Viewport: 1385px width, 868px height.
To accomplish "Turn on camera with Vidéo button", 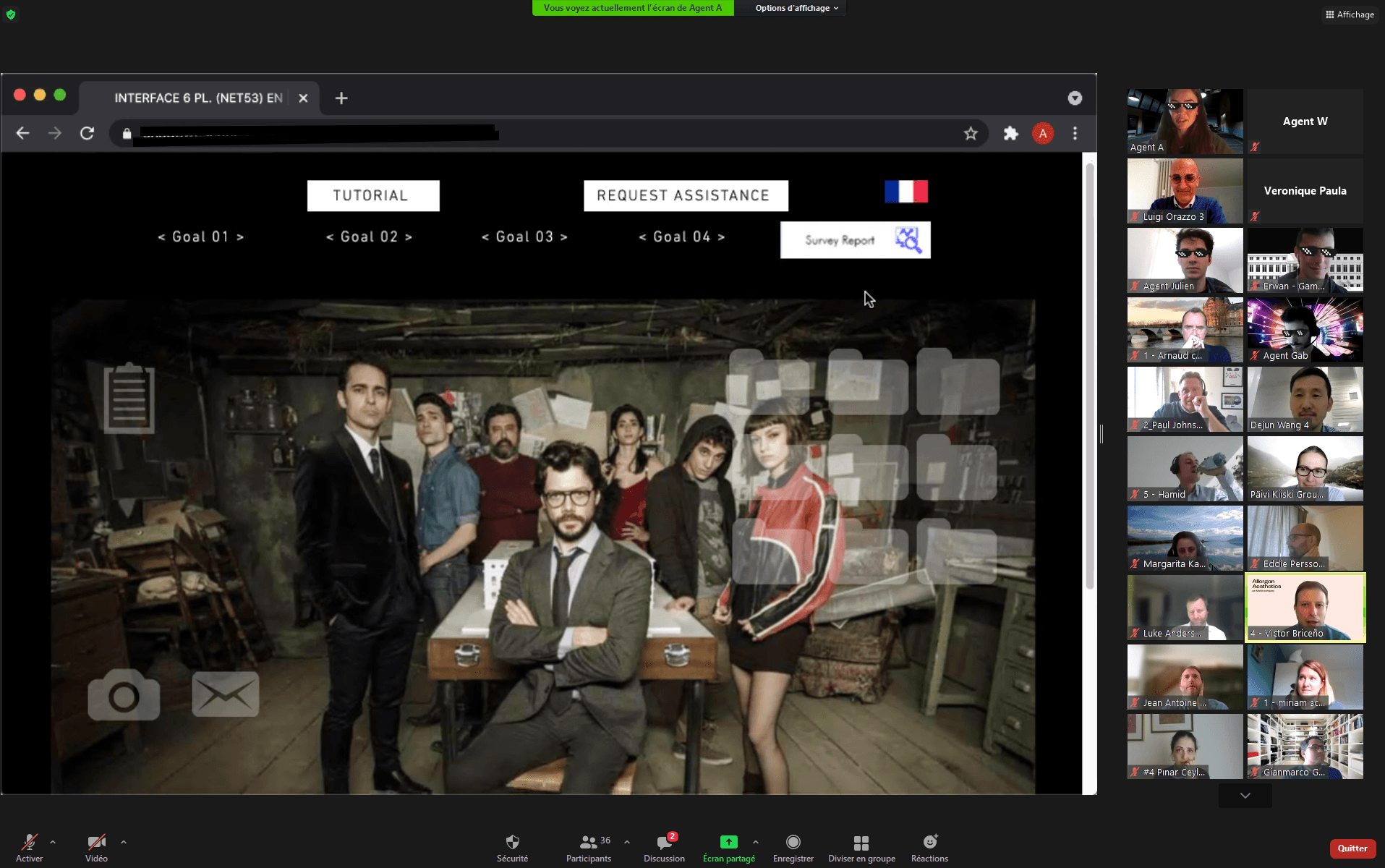I will click(x=96, y=848).
